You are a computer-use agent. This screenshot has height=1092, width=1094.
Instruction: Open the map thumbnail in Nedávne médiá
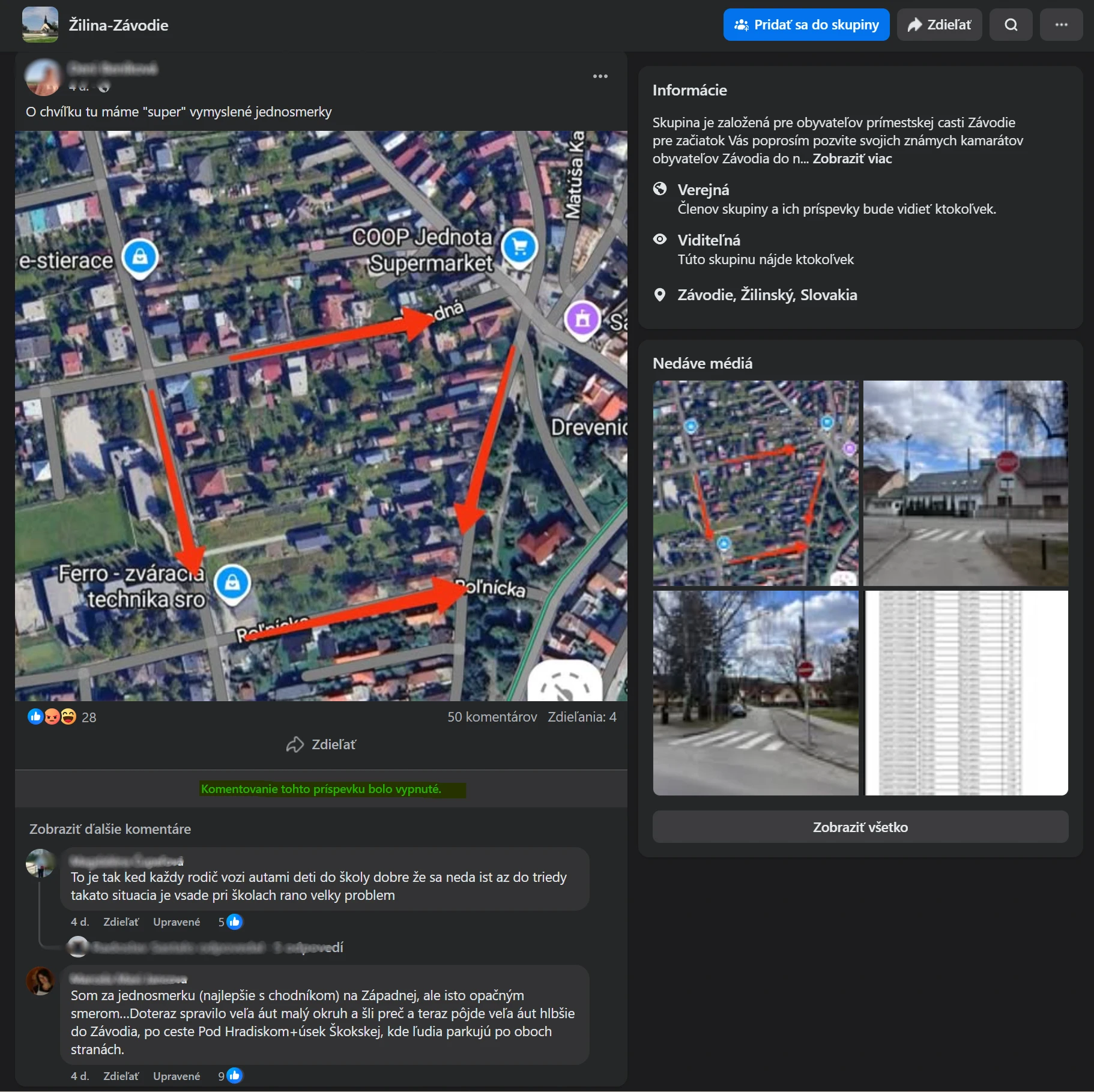(755, 483)
